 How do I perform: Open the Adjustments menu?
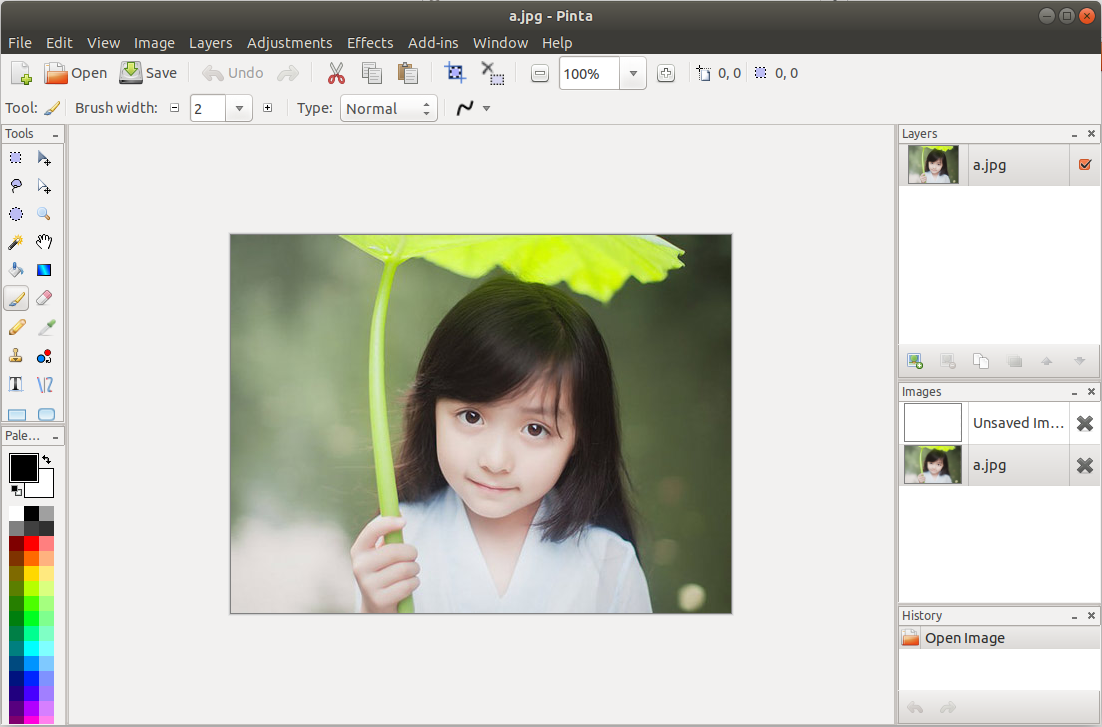tap(290, 43)
